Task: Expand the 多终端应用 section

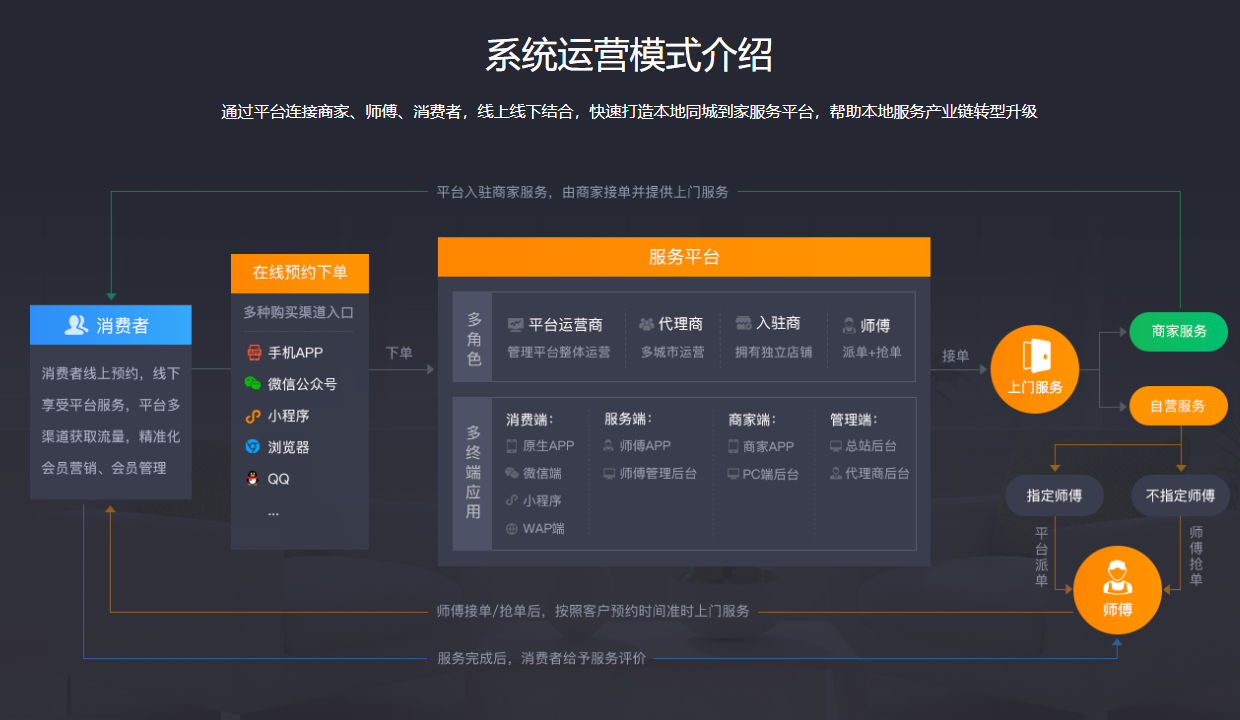Action: 472,471
